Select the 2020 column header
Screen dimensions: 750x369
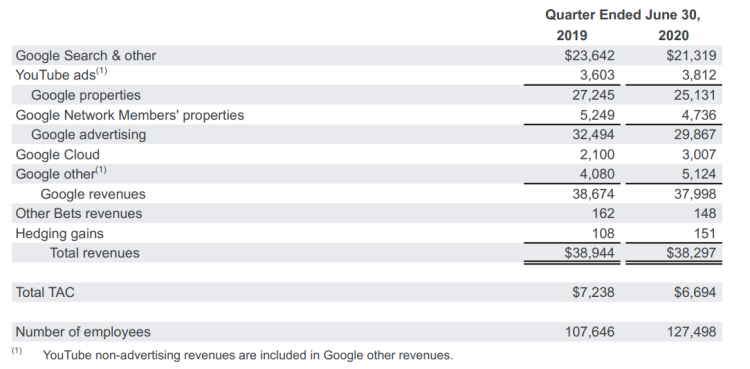click(x=673, y=35)
